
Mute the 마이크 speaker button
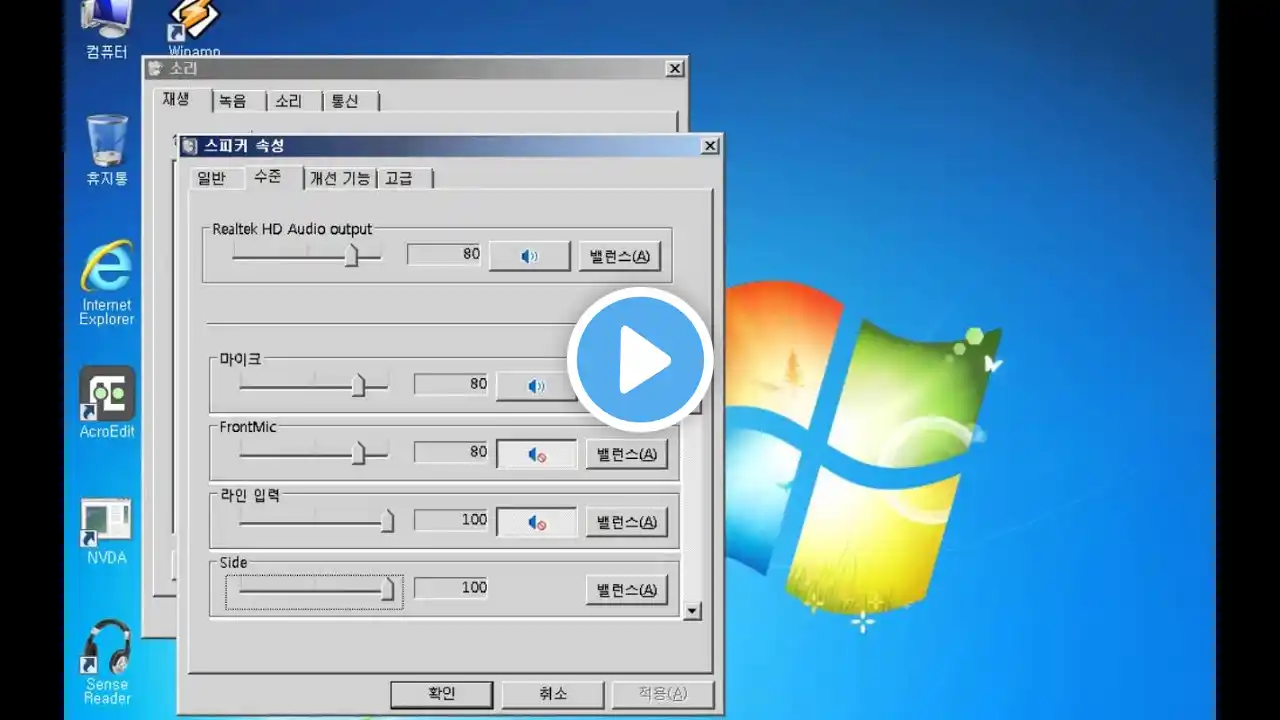pyautogui.click(x=537, y=386)
